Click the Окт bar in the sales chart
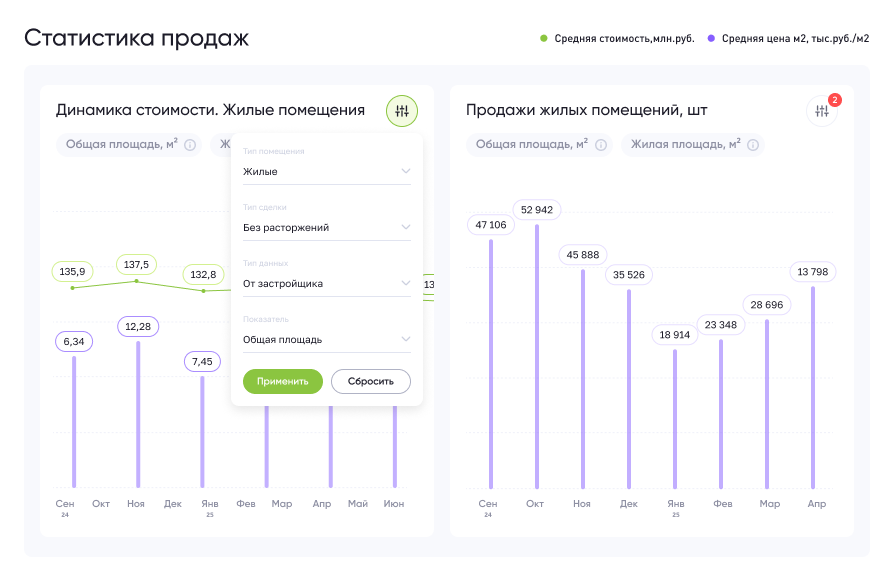 point(537,357)
